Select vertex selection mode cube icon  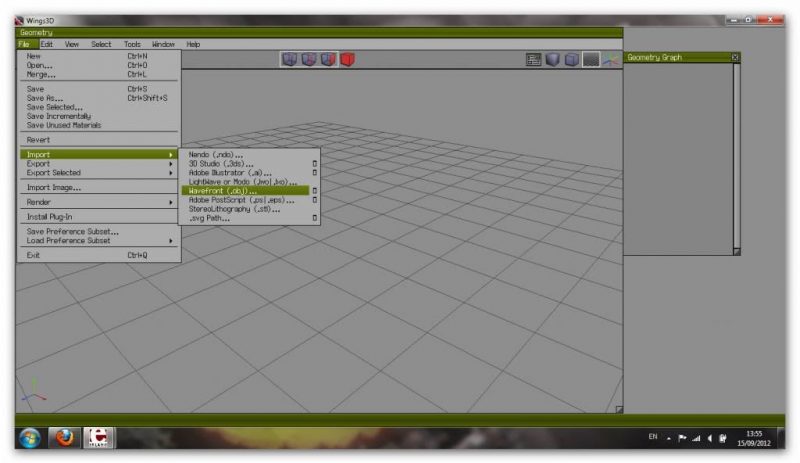[x=290, y=60]
